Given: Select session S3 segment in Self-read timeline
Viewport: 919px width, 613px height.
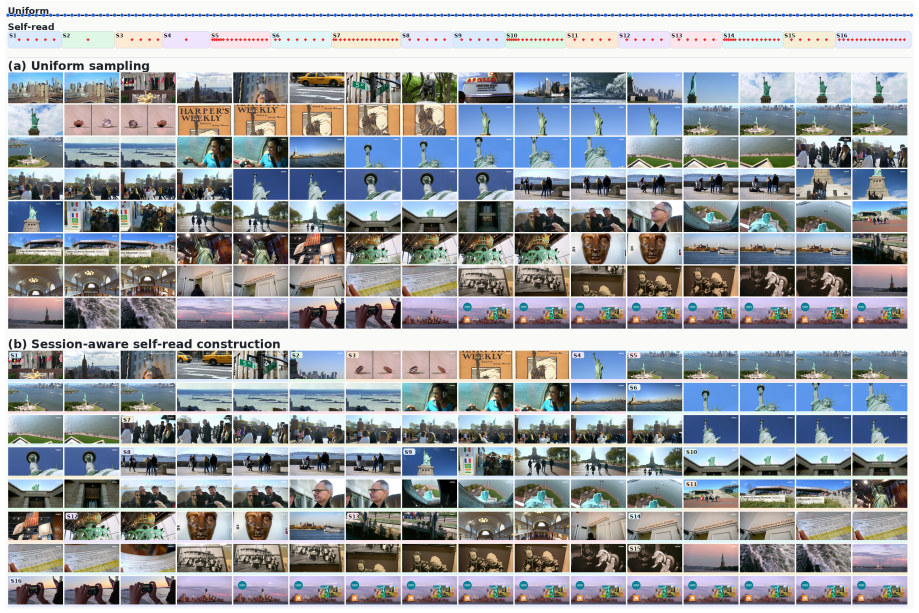Looking at the screenshot, I should (x=138, y=40).
